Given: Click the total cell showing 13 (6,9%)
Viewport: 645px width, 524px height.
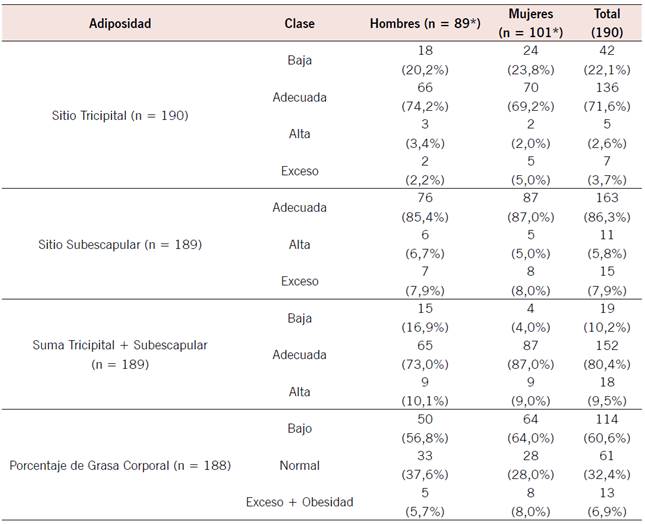Looking at the screenshot, I should (606, 502).
